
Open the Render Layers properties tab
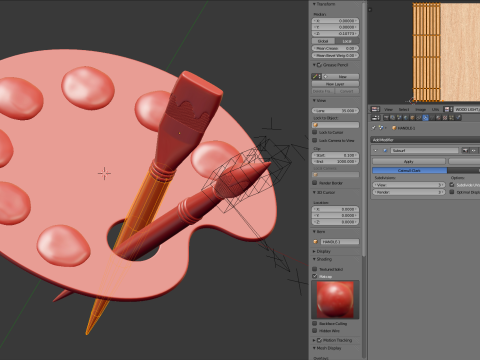tap(393, 118)
